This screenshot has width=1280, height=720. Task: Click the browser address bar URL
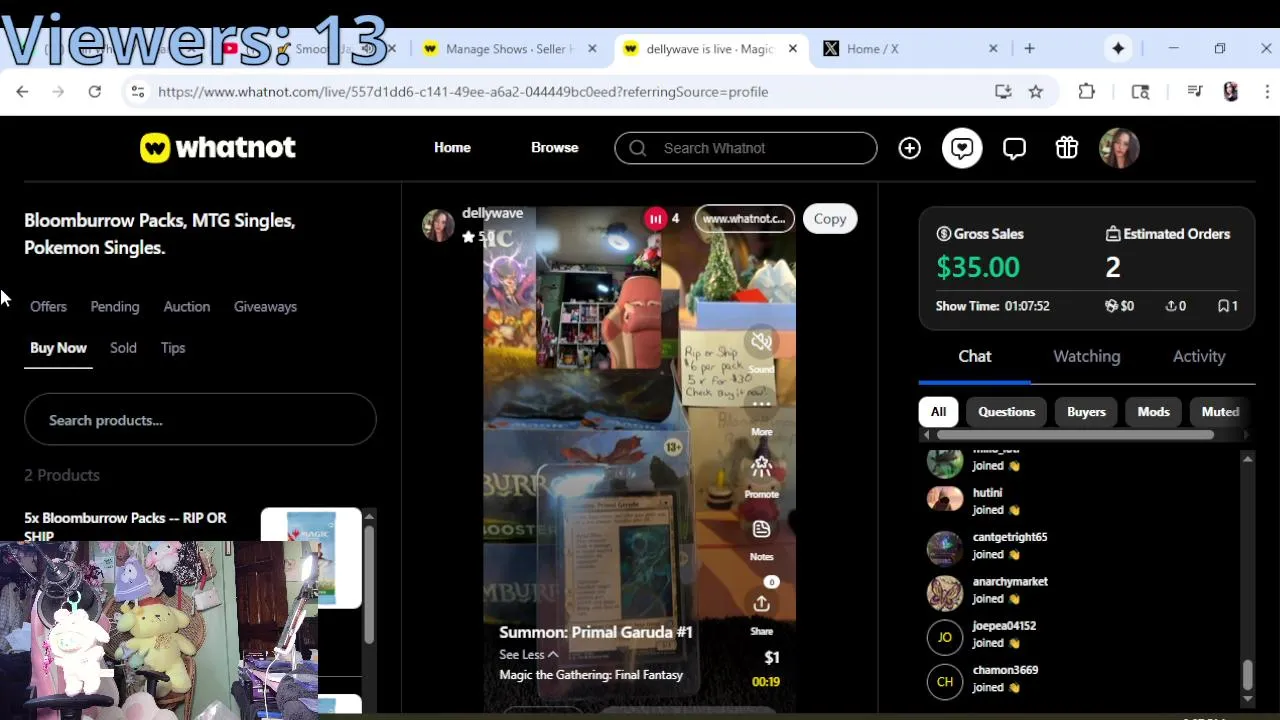tap(463, 91)
